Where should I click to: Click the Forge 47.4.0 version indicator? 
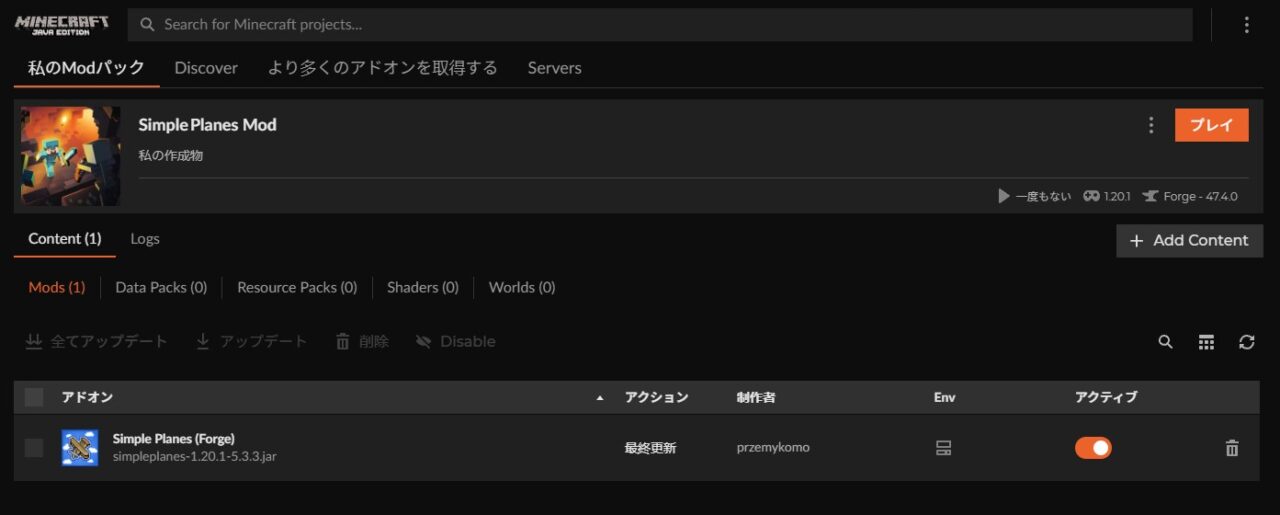(1190, 196)
